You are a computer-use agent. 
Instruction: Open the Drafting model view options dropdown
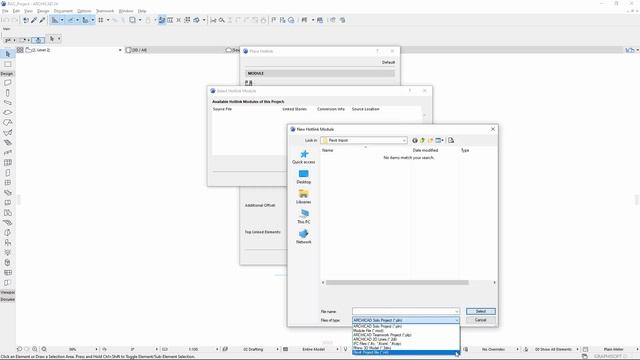(253, 349)
